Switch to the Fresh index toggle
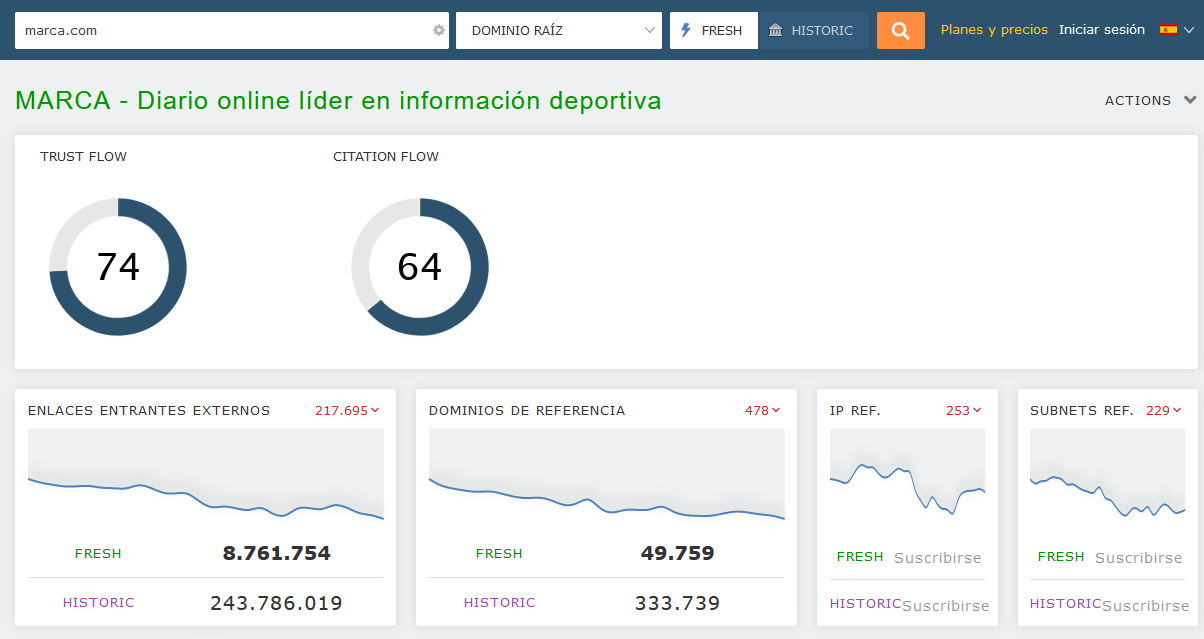Image resolution: width=1204 pixels, height=639 pixels. [714, 30]
